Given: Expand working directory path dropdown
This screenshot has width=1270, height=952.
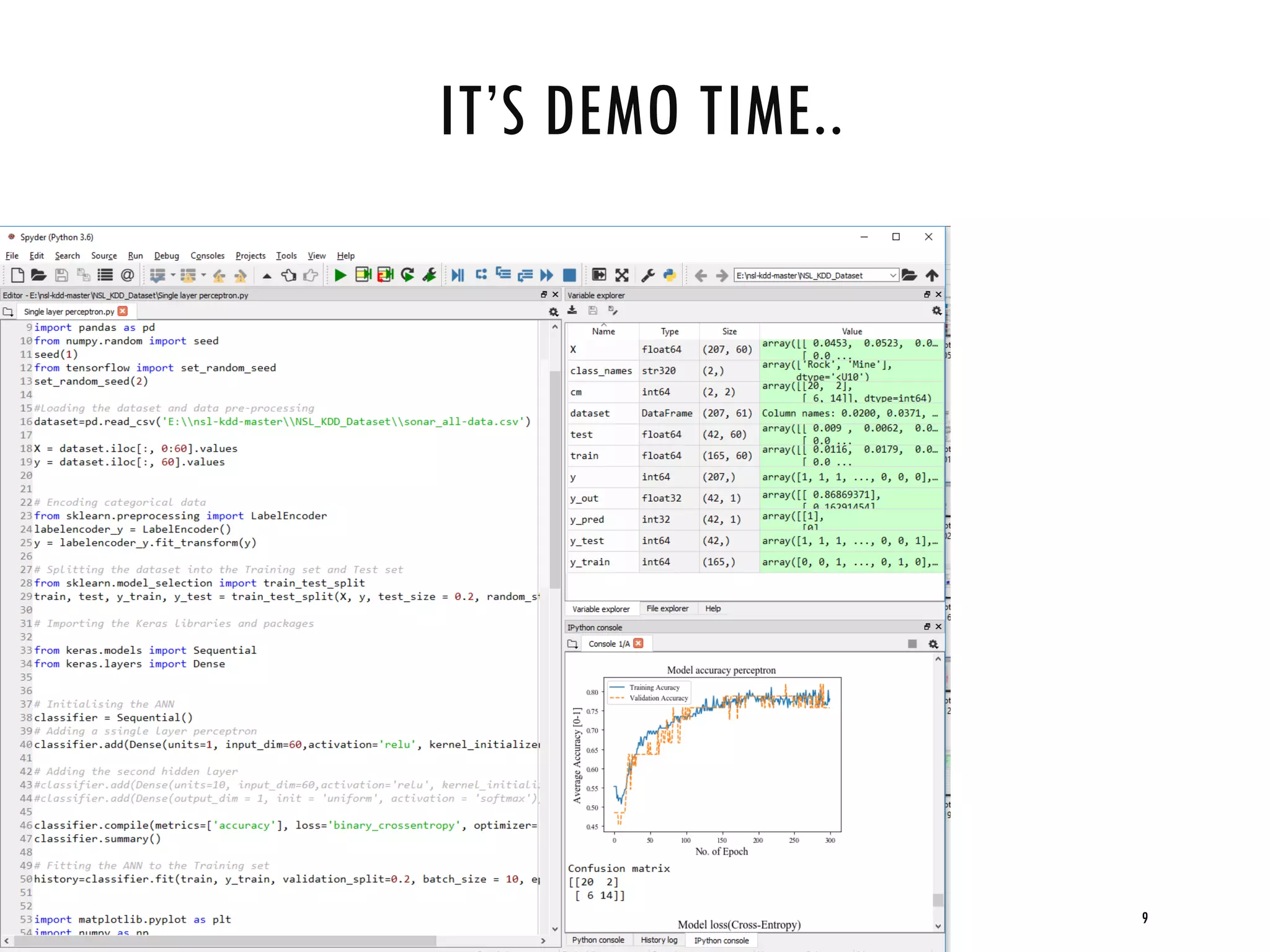Looking at the screenshot, I should coord(892,275).
